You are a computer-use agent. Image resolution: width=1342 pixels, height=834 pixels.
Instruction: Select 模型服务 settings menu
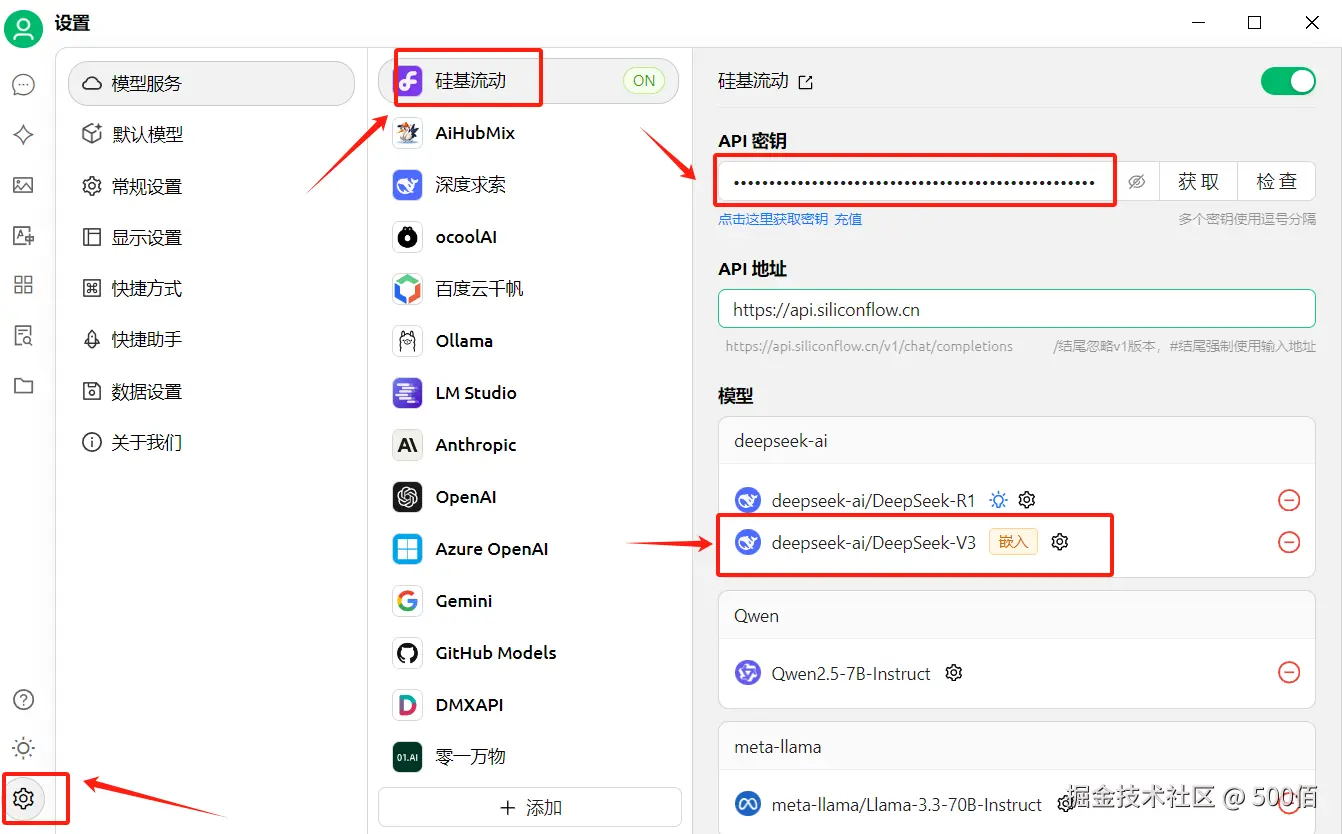(x=211, y=83)
